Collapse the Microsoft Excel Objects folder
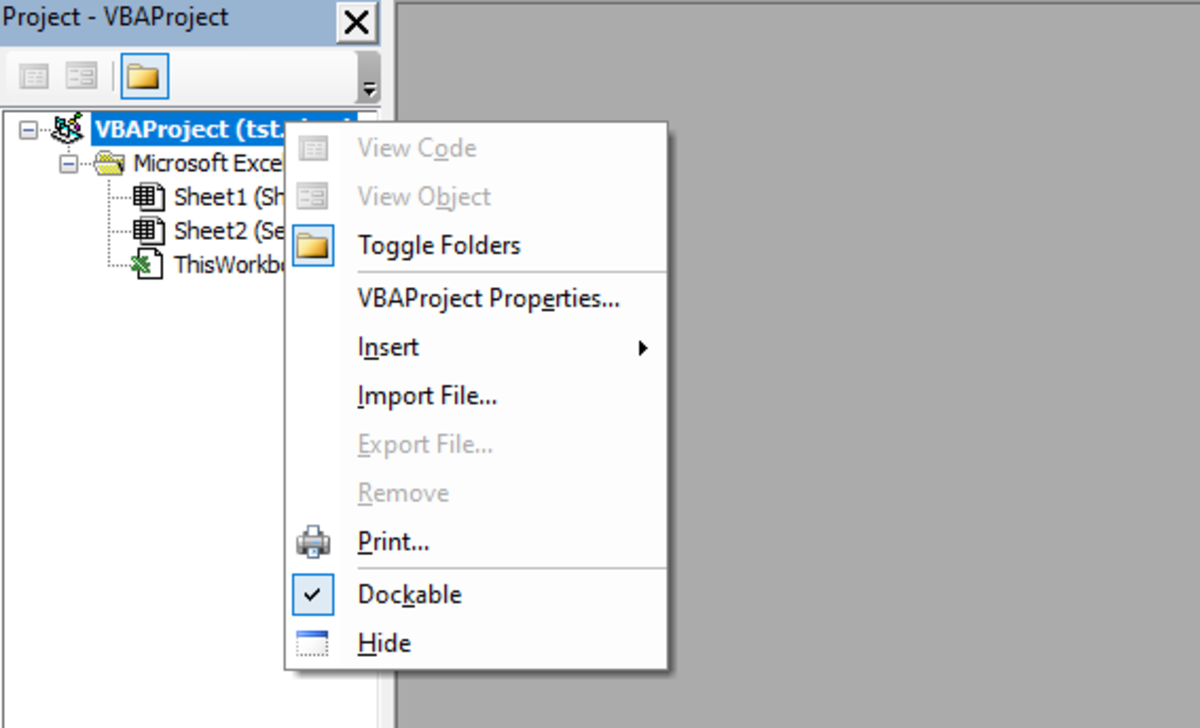Image resolution: width=1200 pixels, height=728 pixels. 68,163
